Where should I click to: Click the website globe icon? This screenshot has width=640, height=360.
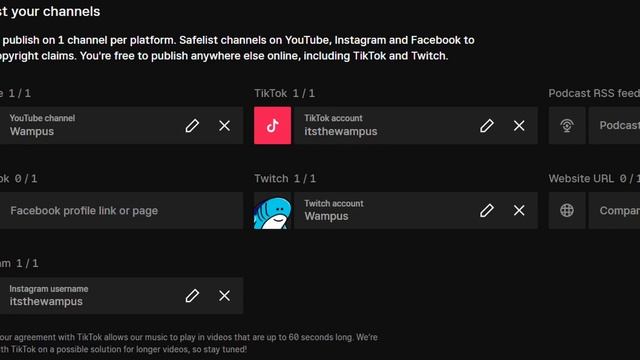tap(567, 211)
